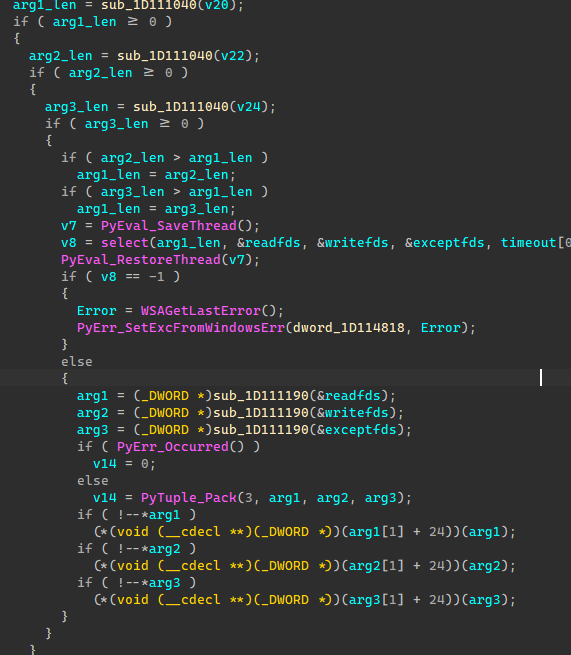The image size is (571, 655).
Task: Click the WSAGetLastError function name
Action: [x=201, y=311]
